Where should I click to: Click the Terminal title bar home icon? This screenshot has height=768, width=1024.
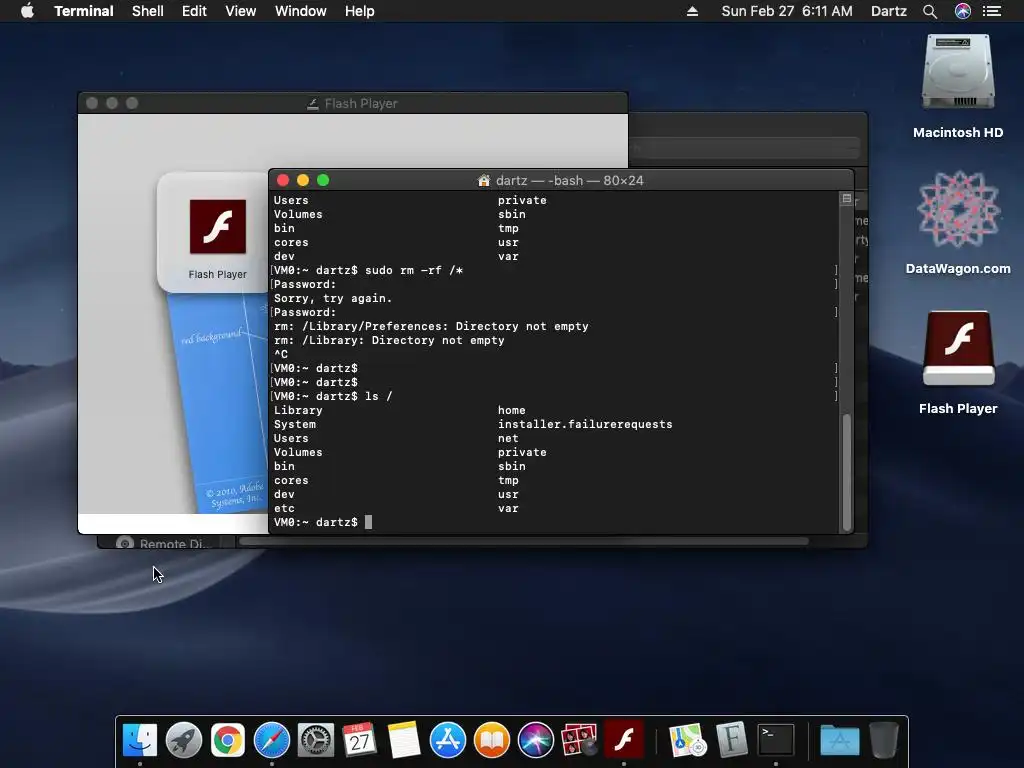[x=484, y=180]
